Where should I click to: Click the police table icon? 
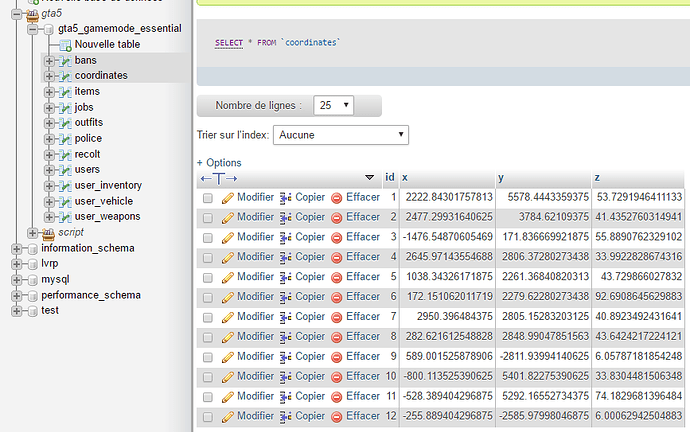(65, 139)
